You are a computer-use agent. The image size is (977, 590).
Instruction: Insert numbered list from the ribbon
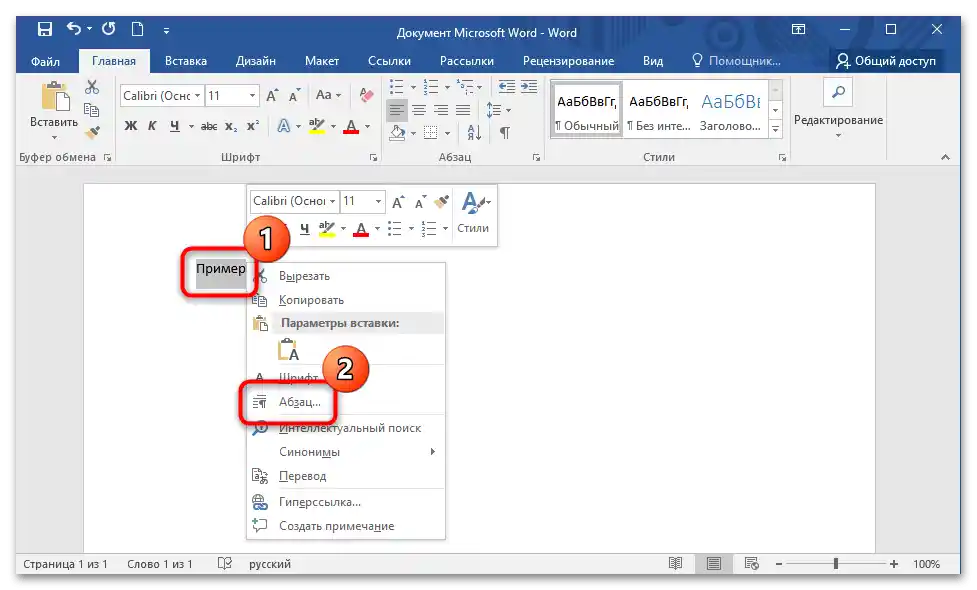(431, 87)
